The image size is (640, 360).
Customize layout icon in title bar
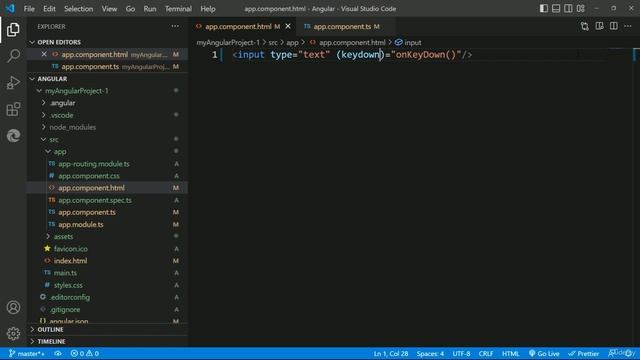pyautogui.click(x=580, y=9)
